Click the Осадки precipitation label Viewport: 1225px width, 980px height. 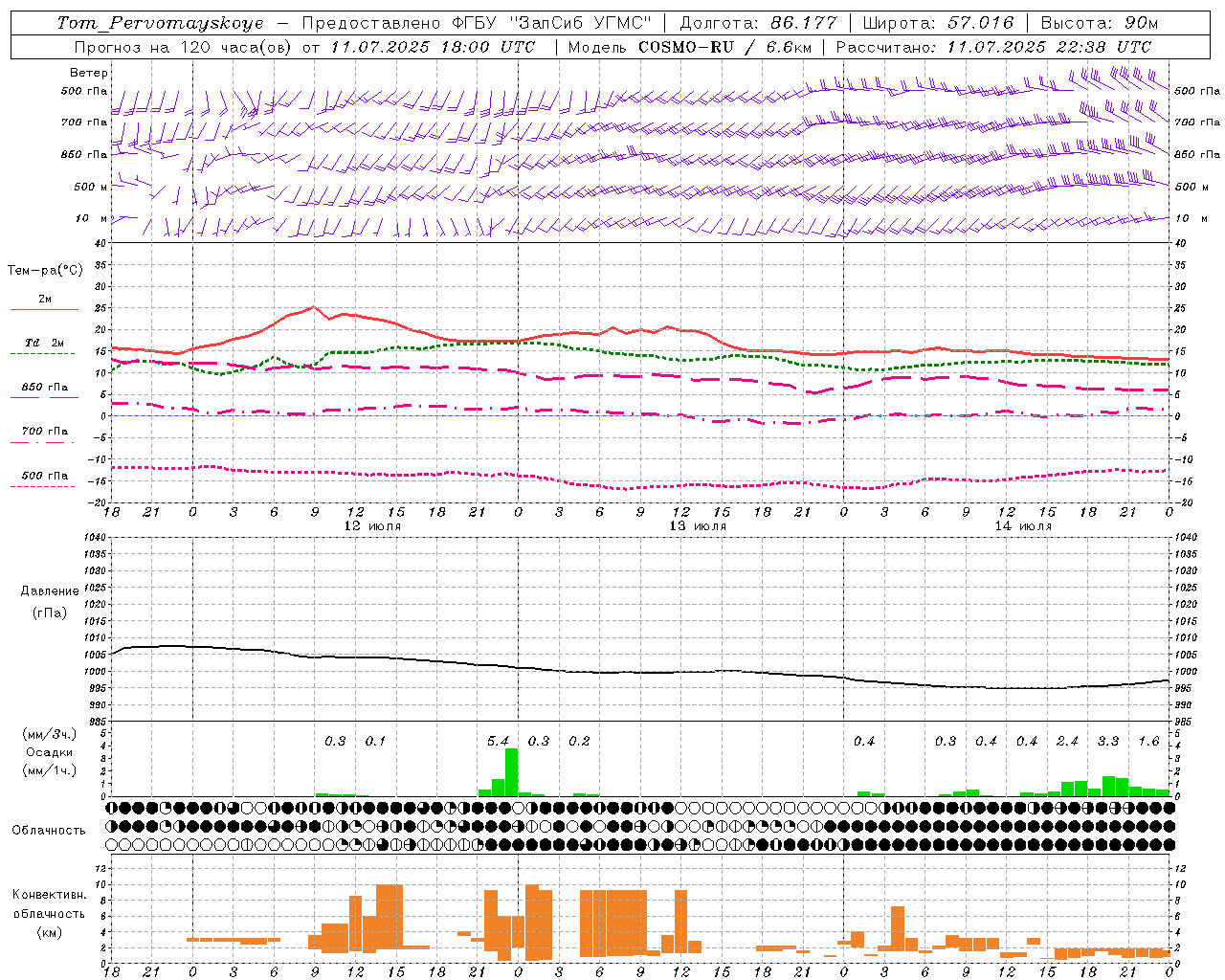point(50,752)
